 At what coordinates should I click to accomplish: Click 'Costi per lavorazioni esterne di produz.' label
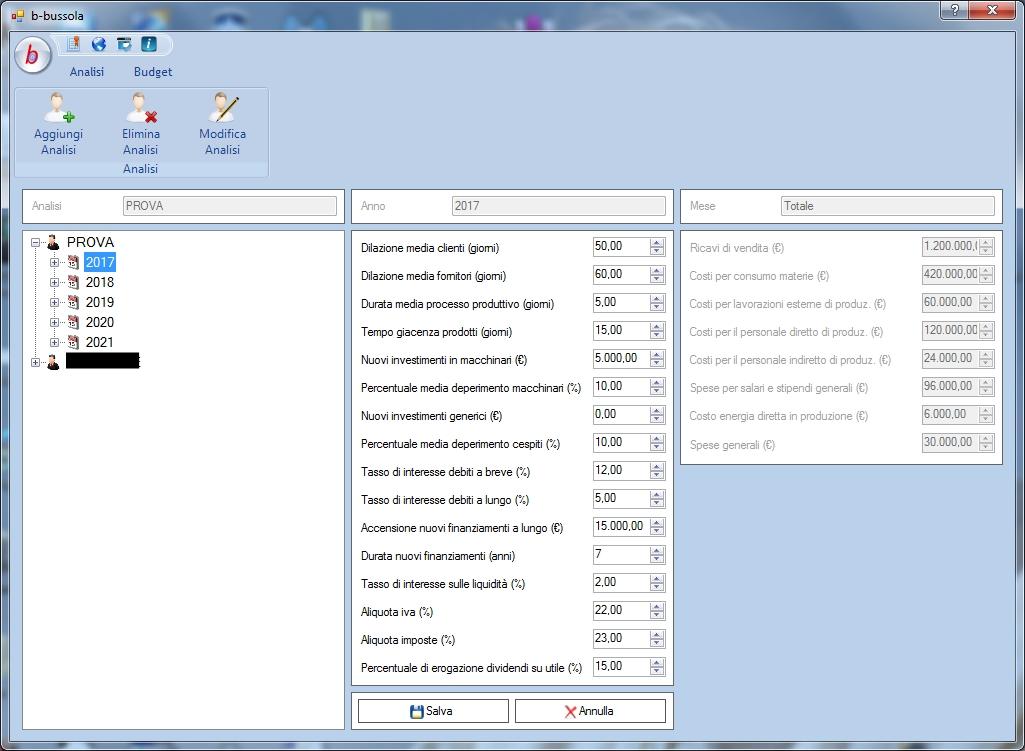click(788, 304)
